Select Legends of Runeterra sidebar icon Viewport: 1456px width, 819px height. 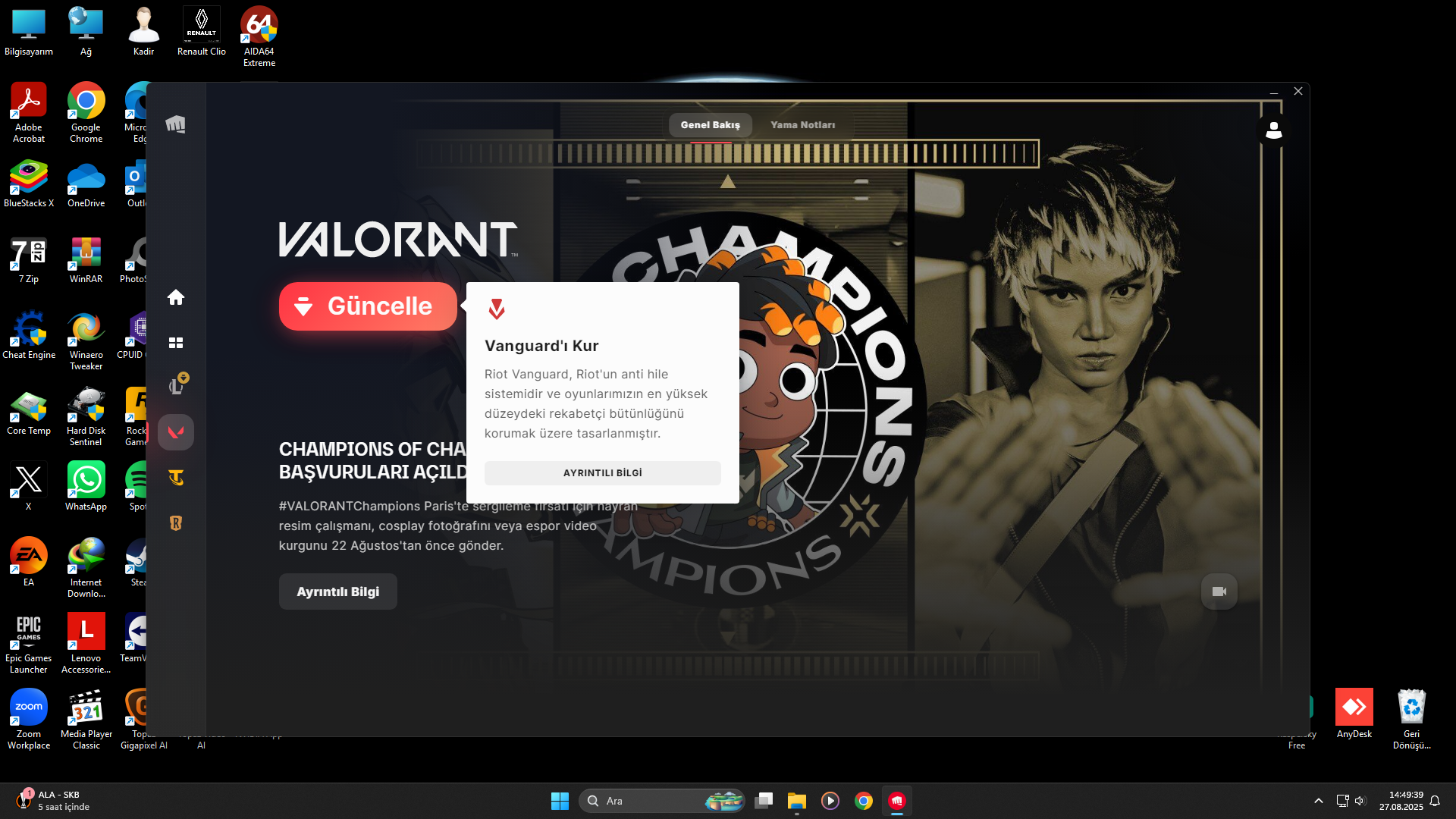click(x=176, y=523)
